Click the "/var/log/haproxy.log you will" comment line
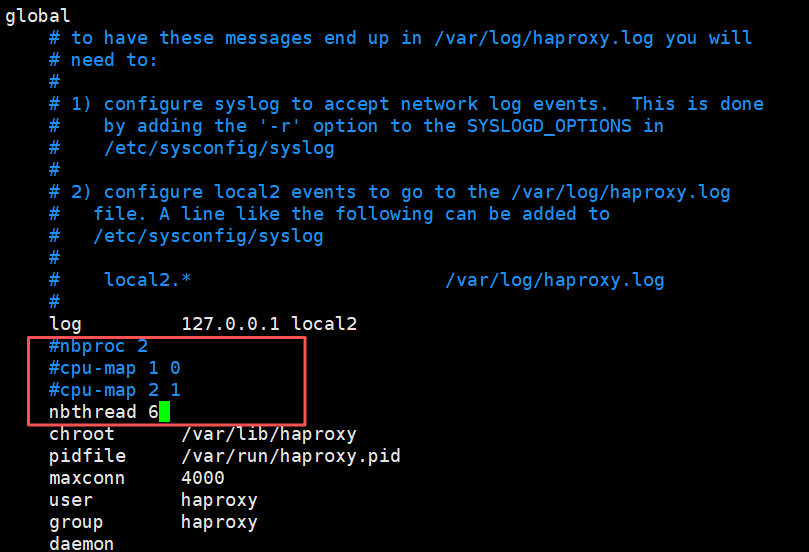This screenshot has height=552, width=809. (x=400, y=38)
